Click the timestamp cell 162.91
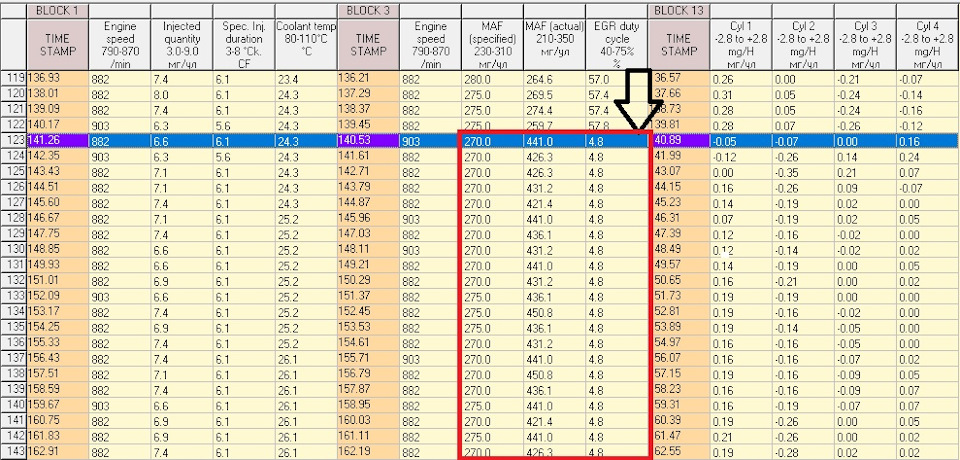 tap(58, 453)
